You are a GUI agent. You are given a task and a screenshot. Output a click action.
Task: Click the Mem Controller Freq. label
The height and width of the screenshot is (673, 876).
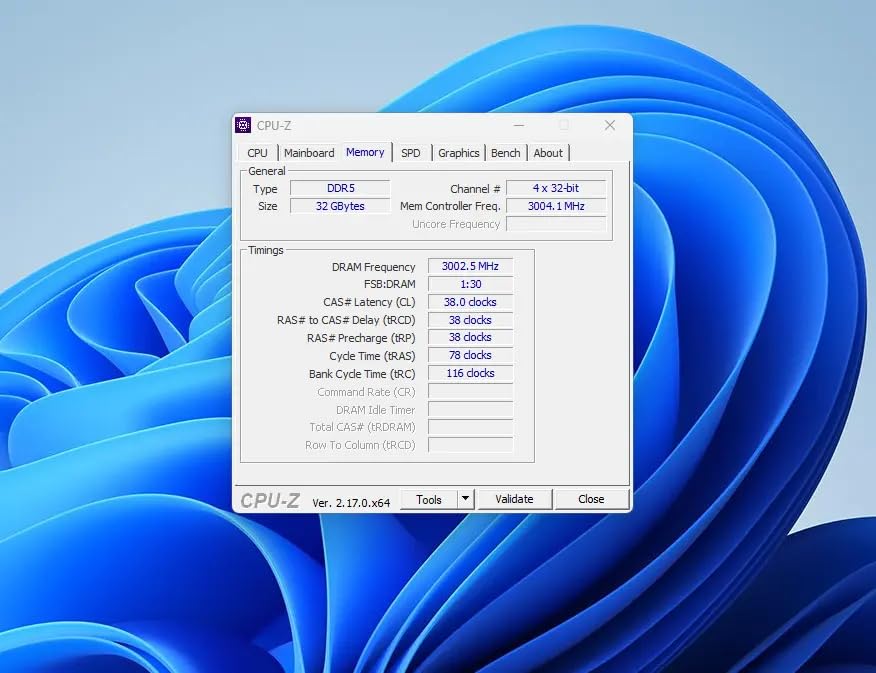point(450,206)
